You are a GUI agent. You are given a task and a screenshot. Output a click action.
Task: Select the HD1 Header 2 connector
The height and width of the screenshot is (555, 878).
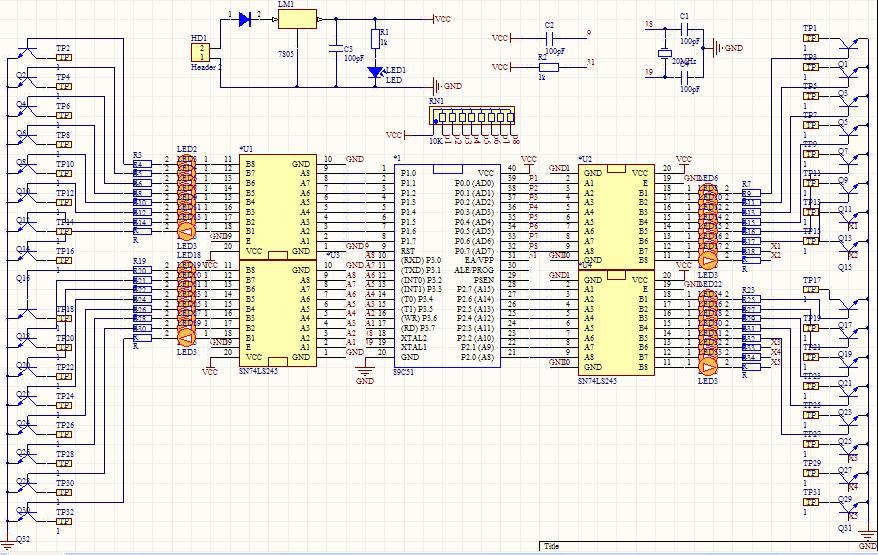202,51
